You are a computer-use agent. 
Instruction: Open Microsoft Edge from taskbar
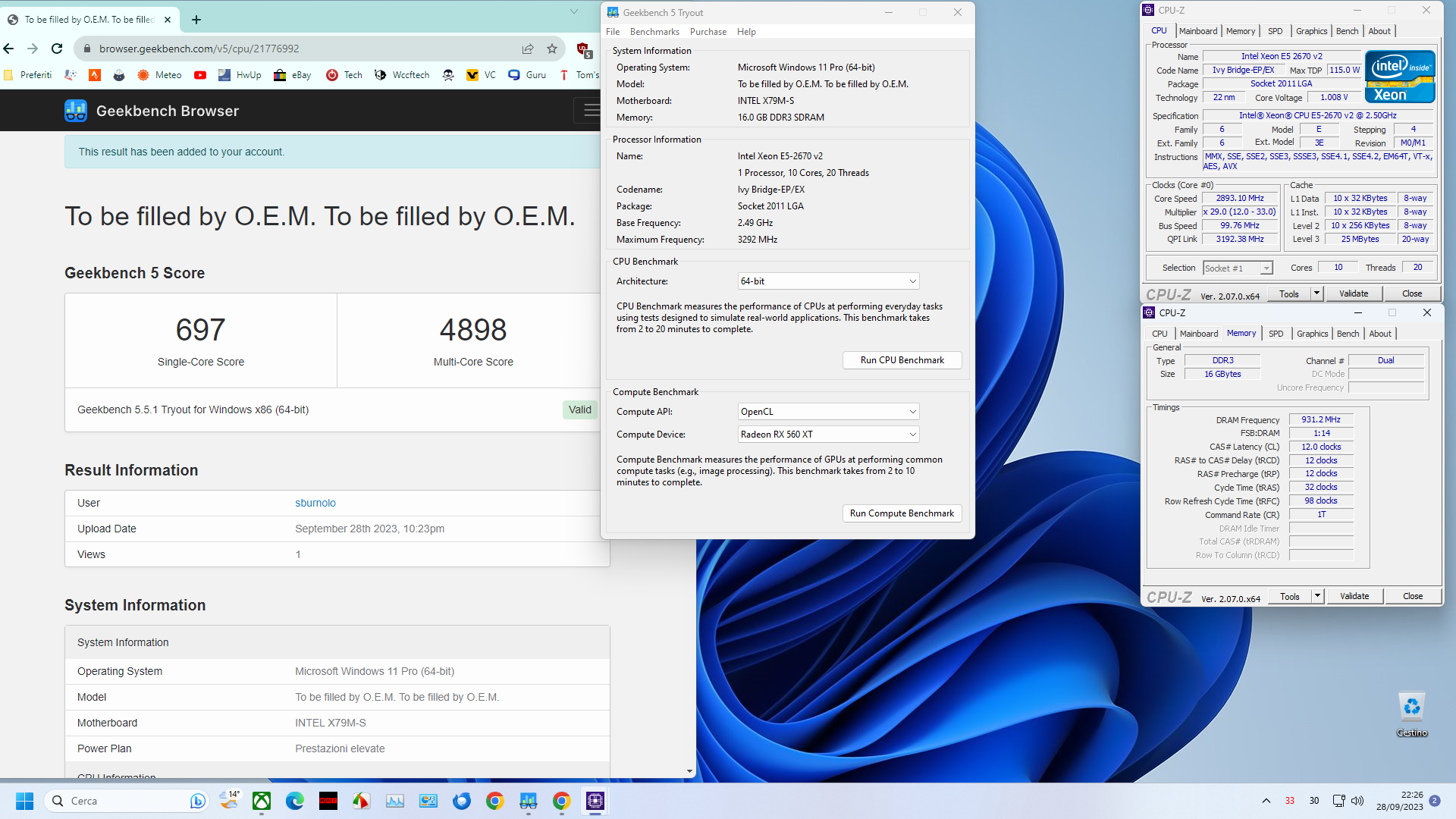click(x=295, y=801)
